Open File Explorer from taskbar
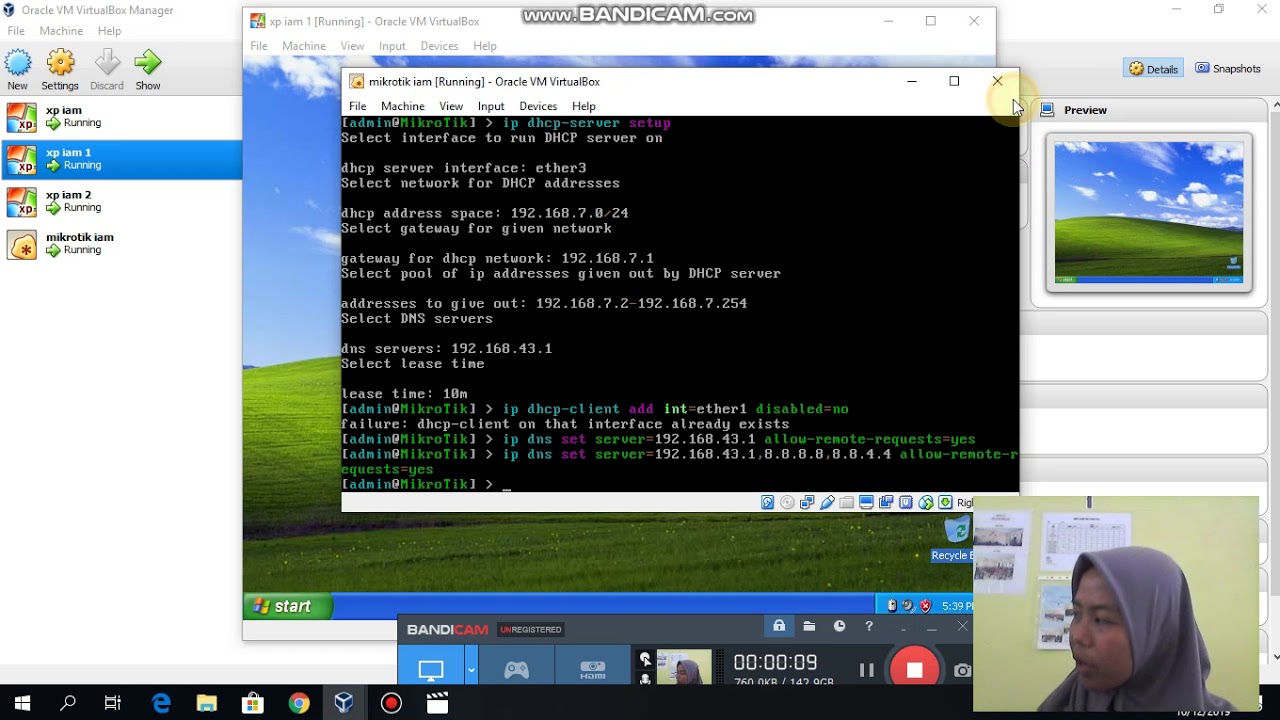This screenshot has width=1280, height=720. 207,703
